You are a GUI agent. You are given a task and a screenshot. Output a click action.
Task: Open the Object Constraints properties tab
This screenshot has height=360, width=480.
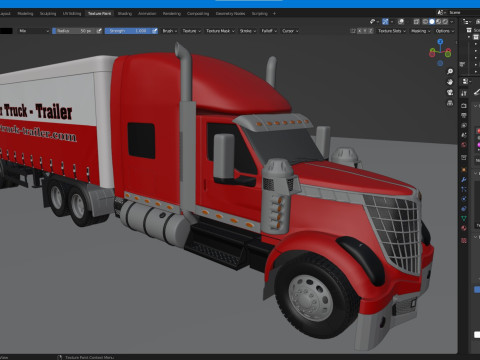click(x=464, y=209)
